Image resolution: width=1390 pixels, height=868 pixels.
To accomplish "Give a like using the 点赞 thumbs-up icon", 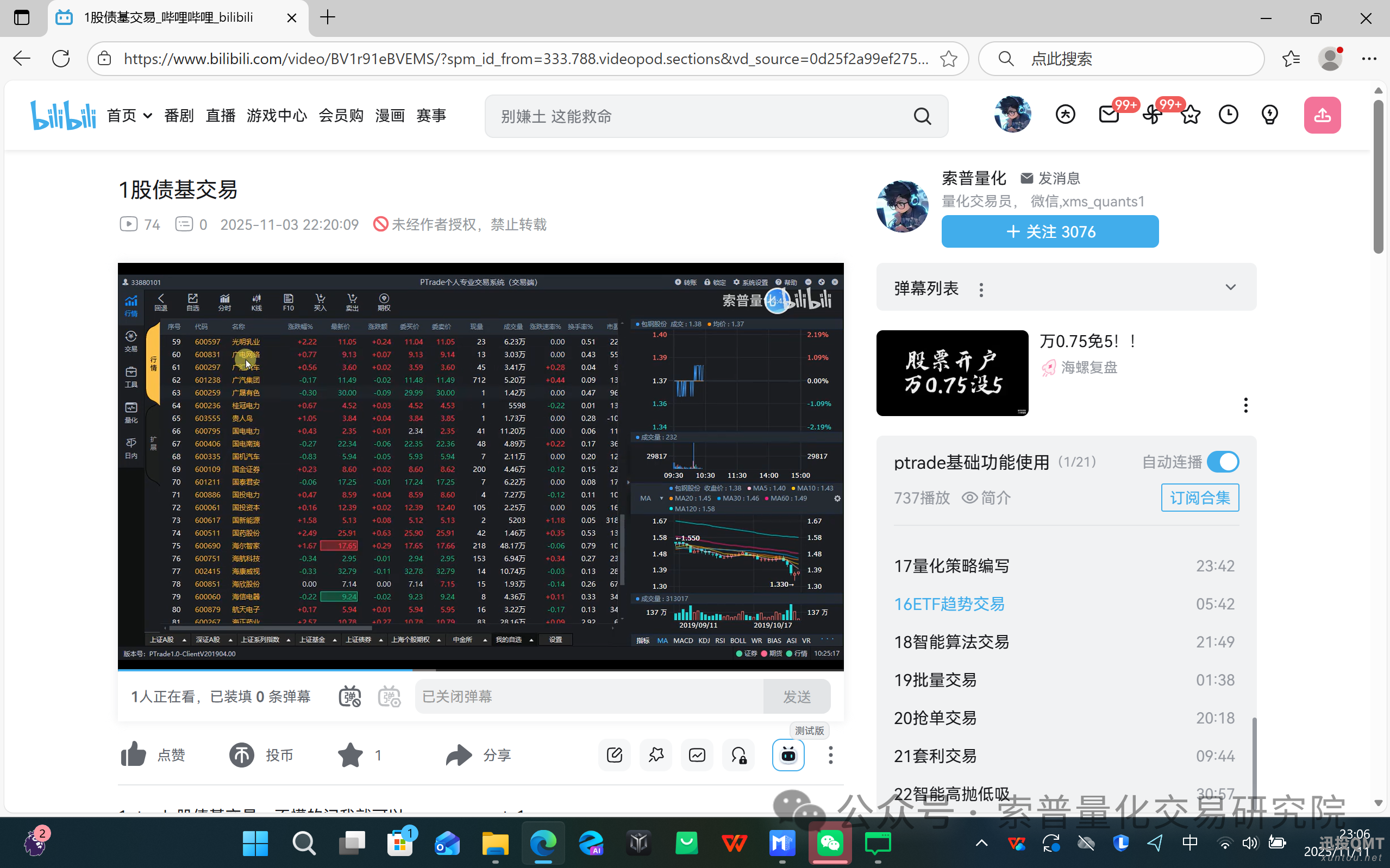I will point(133,755).
